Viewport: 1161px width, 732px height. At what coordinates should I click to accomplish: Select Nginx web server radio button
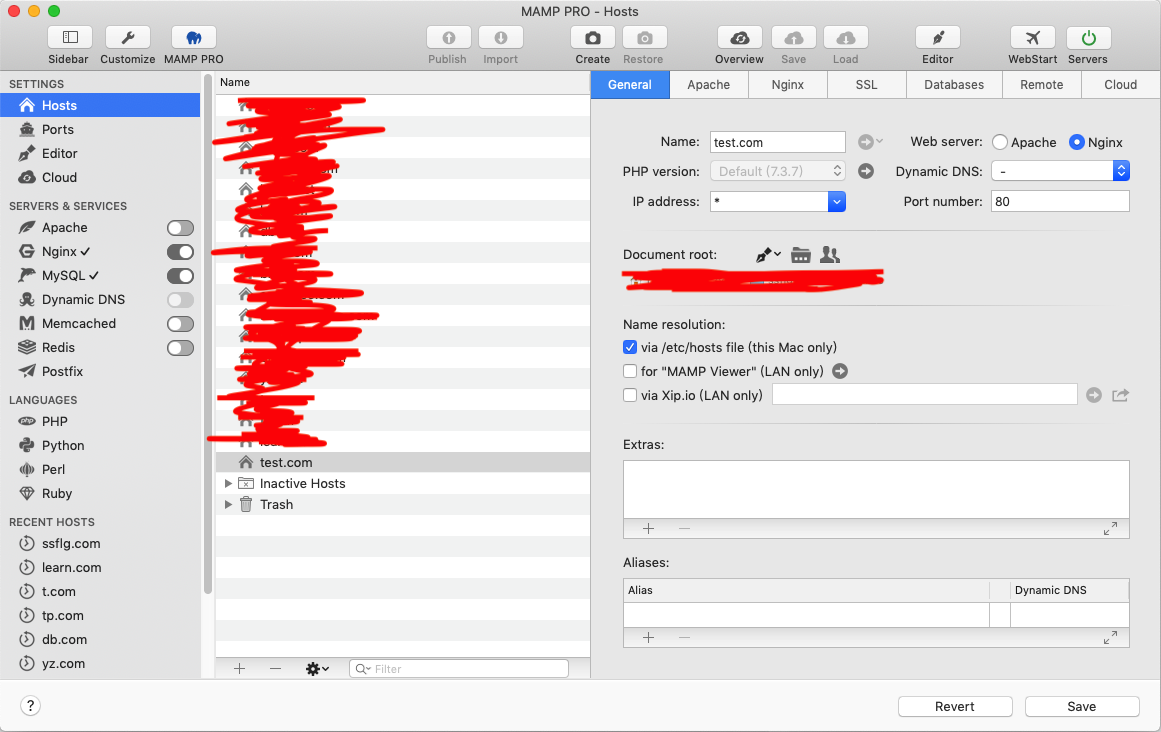1077,142
